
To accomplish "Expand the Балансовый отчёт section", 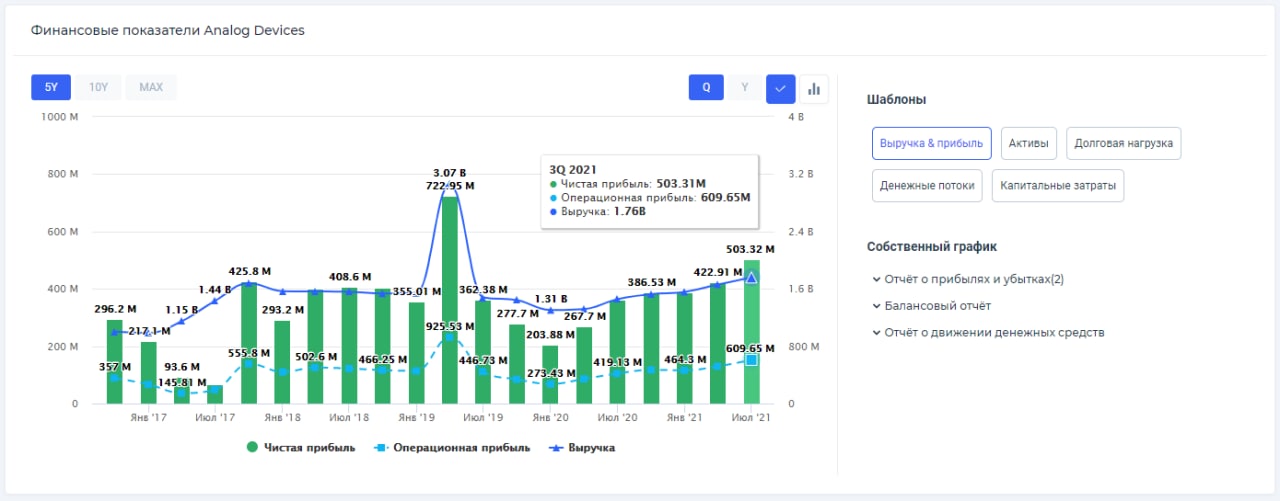I will coord(931,306).
